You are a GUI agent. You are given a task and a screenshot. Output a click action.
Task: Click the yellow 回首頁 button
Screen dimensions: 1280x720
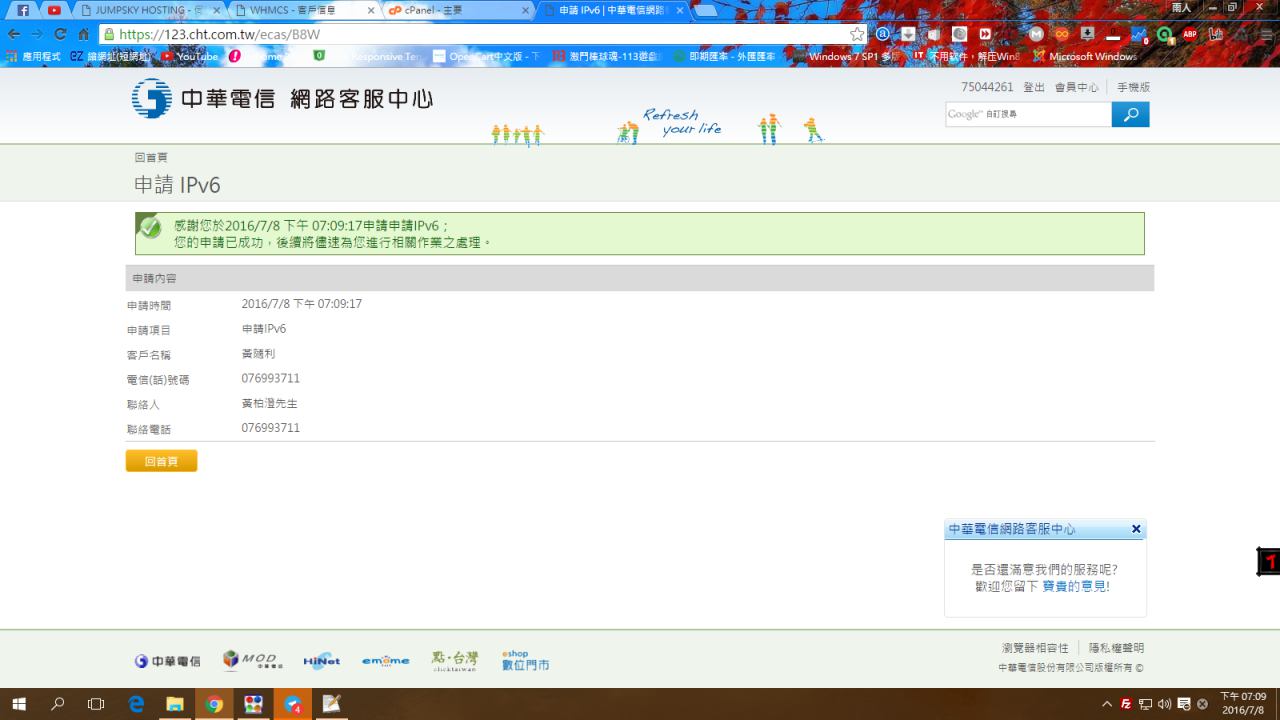[x=161, y=461]
